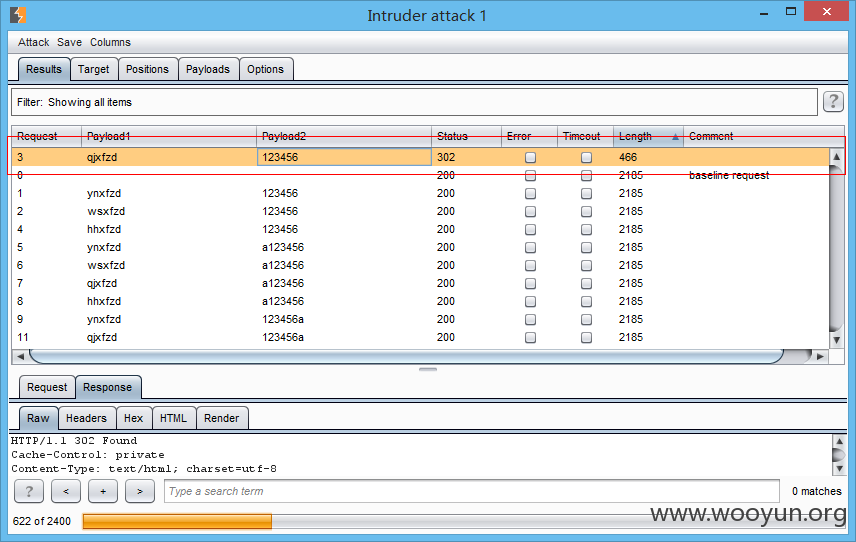Click the Filter: Showing all items bar

point(414,102)
